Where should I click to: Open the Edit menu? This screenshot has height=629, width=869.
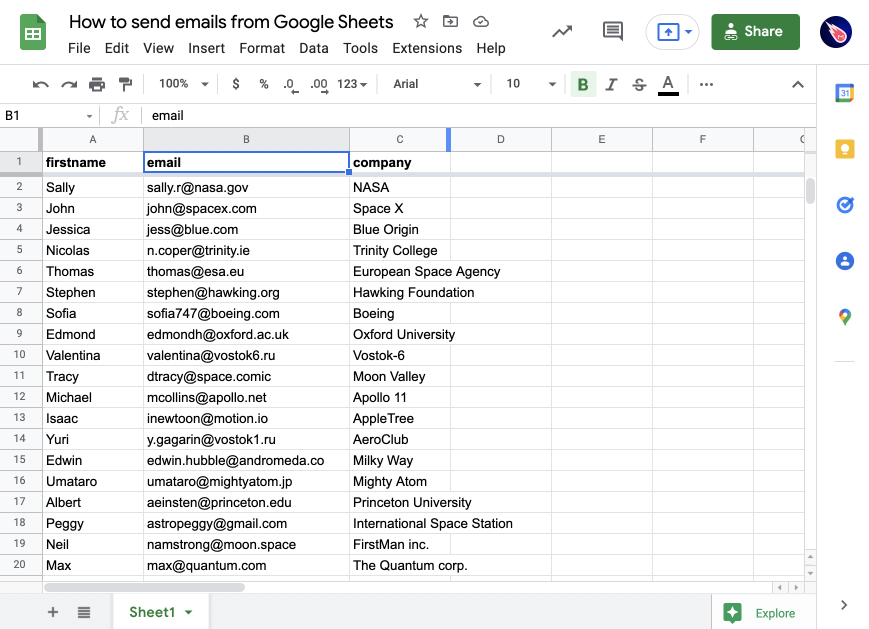117,48
